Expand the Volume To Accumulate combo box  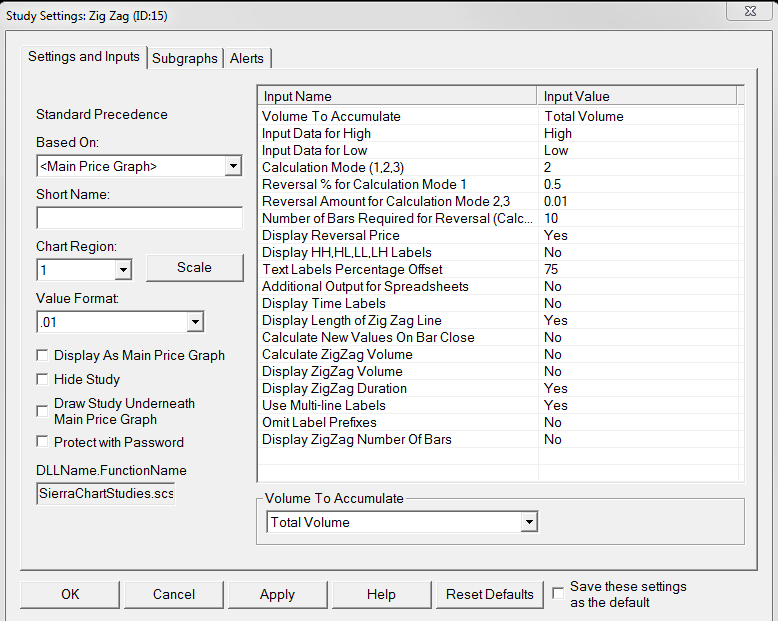pyautogui.click(x=529, y=522)
